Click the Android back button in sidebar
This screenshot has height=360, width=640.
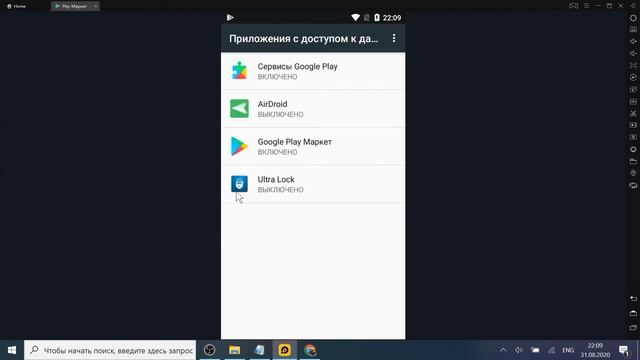633,299
